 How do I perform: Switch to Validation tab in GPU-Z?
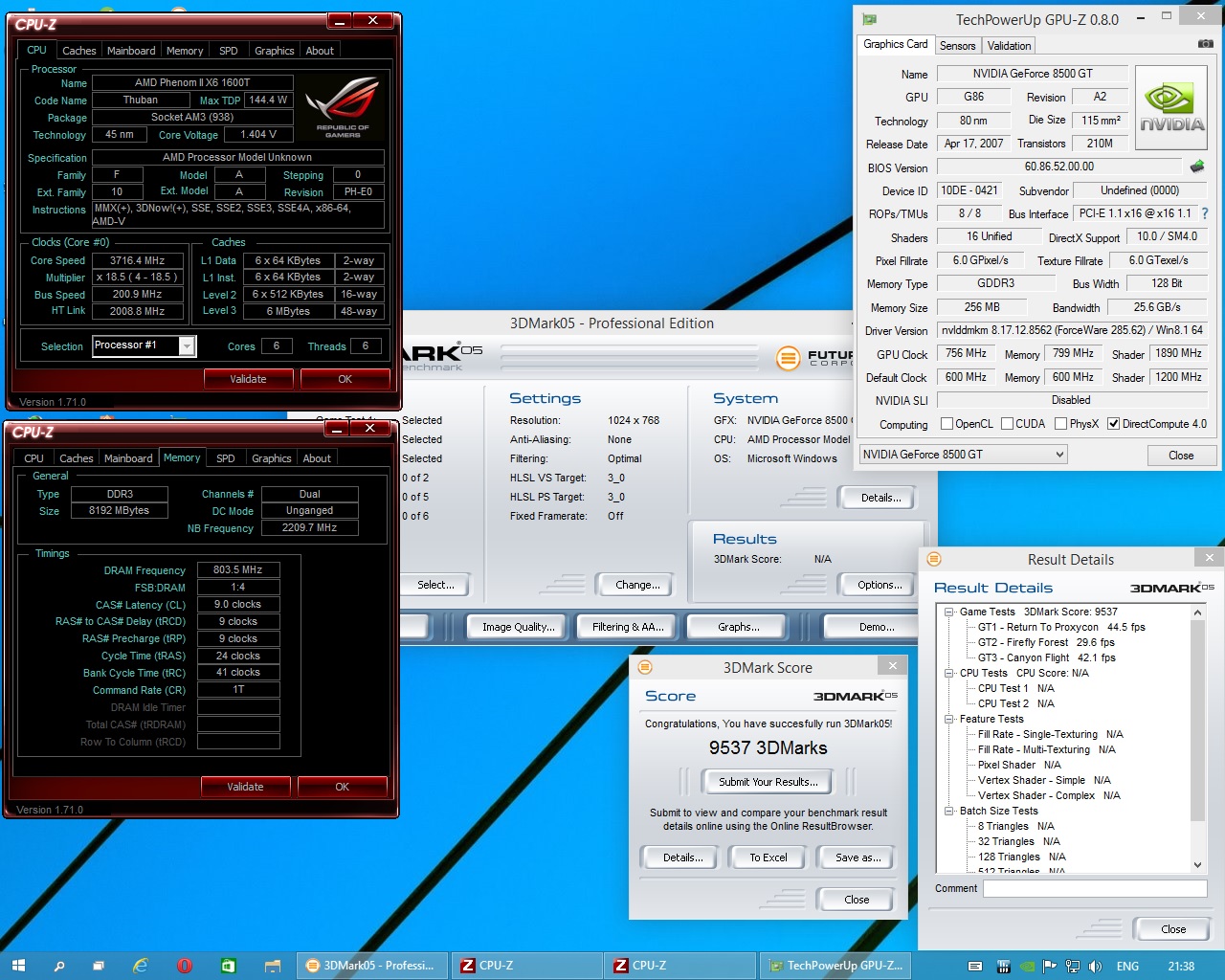(1009, 46)
